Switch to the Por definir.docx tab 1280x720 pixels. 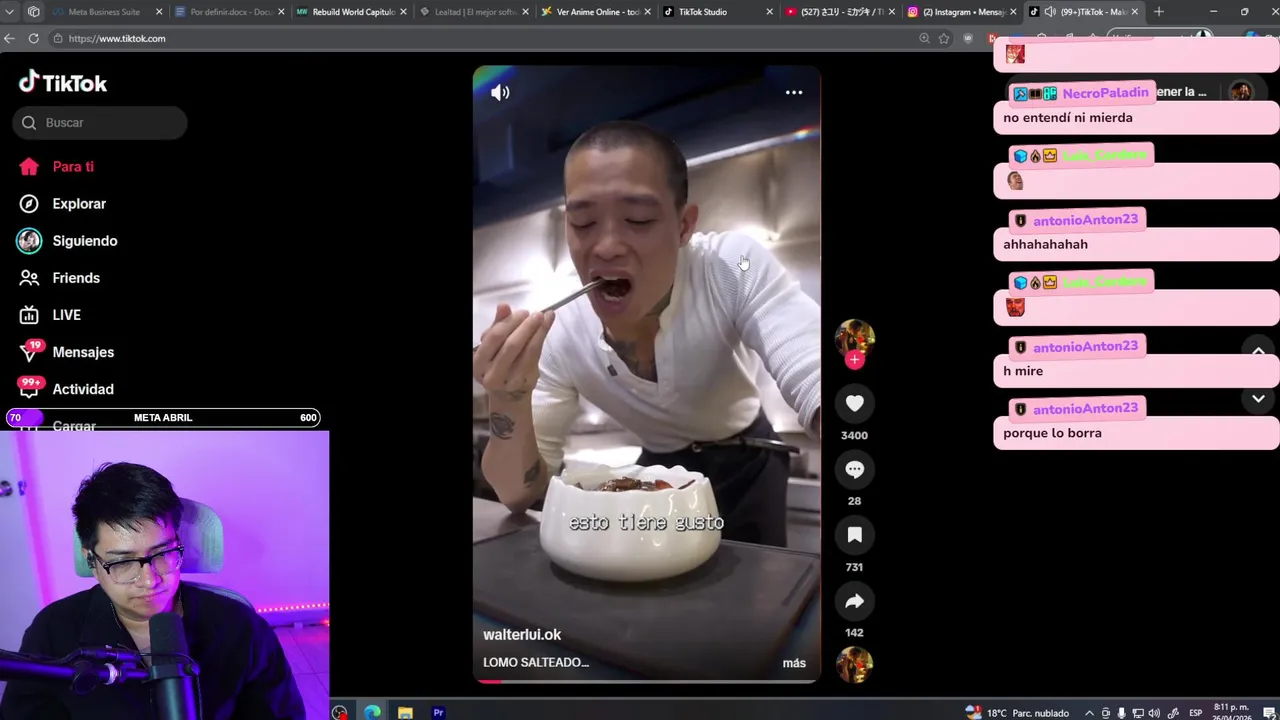pyautogui.click(x=228, y=12)
